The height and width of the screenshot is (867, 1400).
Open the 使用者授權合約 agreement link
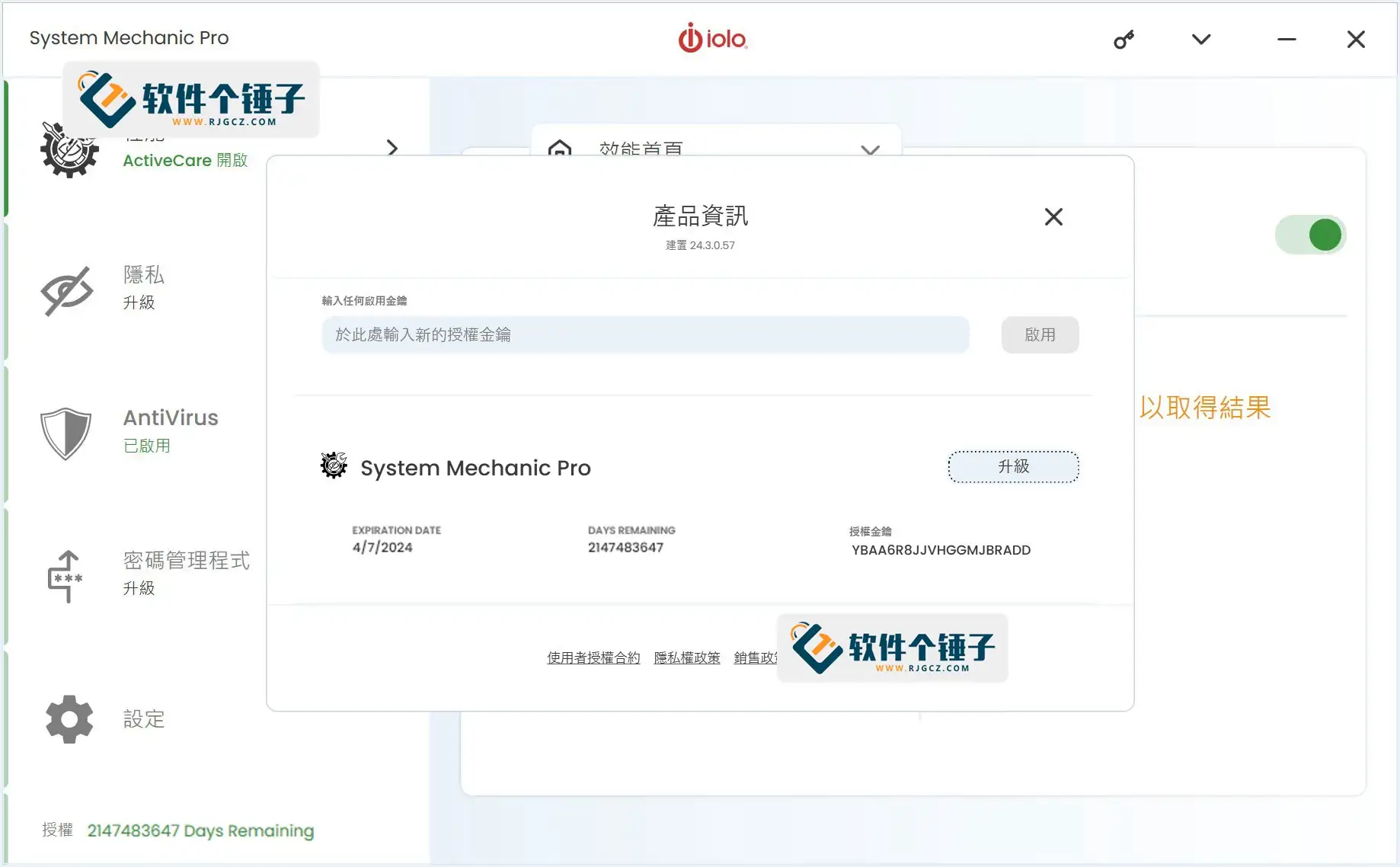click(593, 657)
